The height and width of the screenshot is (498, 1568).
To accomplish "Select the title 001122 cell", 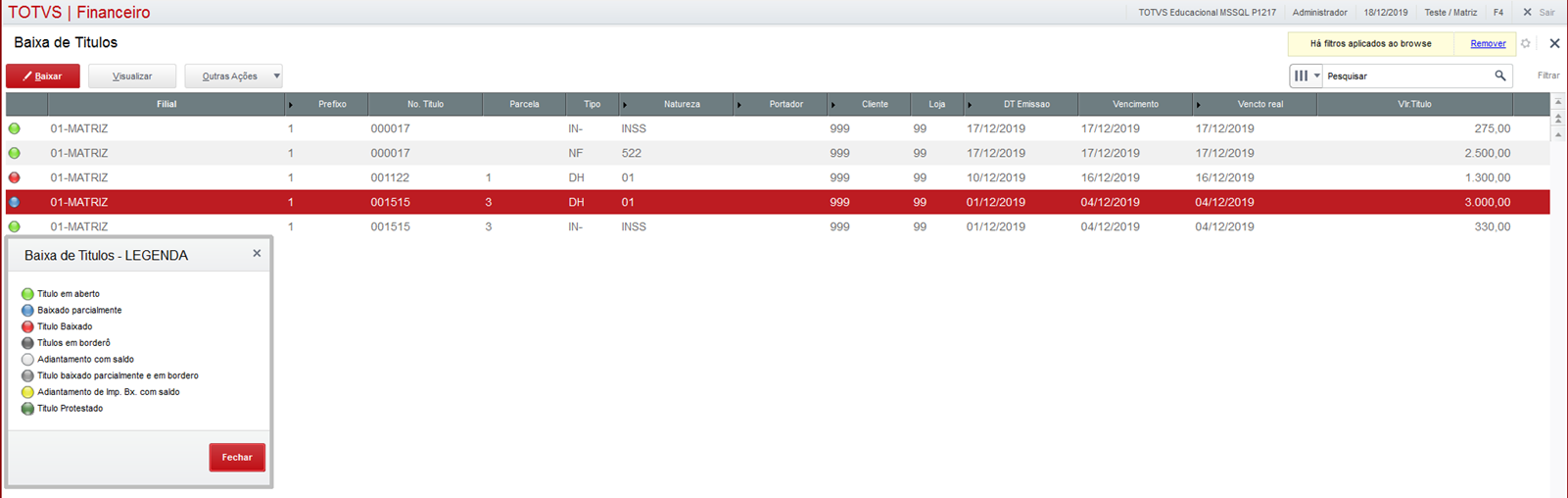I will (390, 177).
